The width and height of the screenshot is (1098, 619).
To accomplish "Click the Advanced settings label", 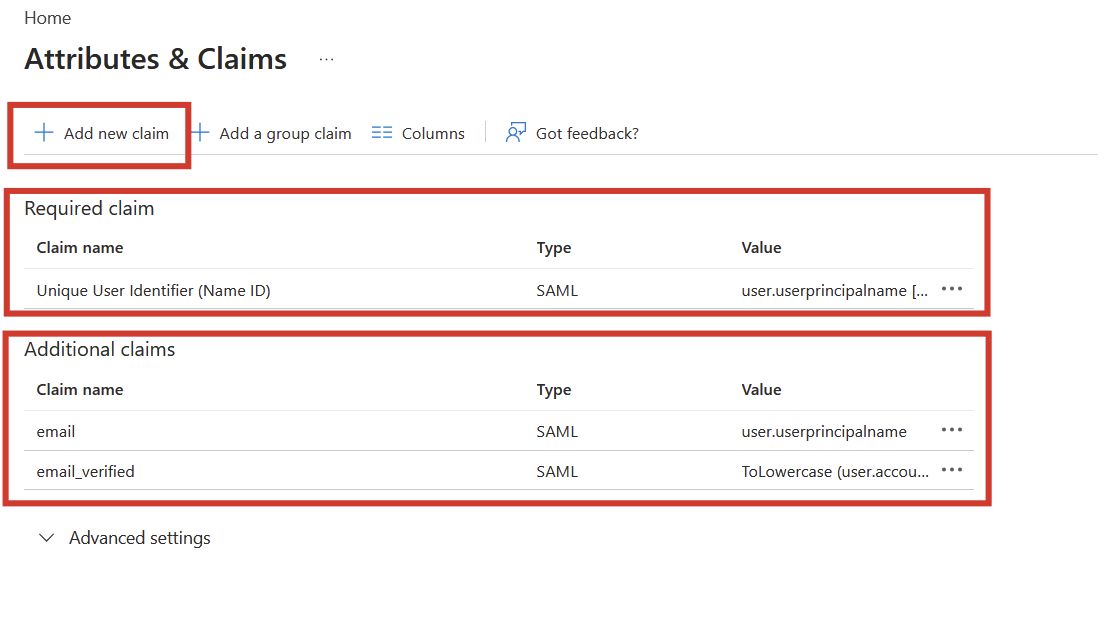I will [x=140, y=538].
